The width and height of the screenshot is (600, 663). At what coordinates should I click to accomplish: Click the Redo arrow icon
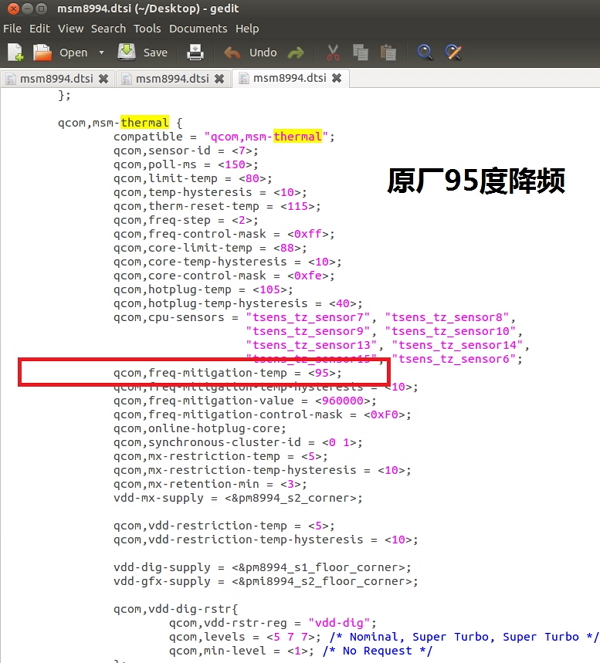[x=296, y=52]
